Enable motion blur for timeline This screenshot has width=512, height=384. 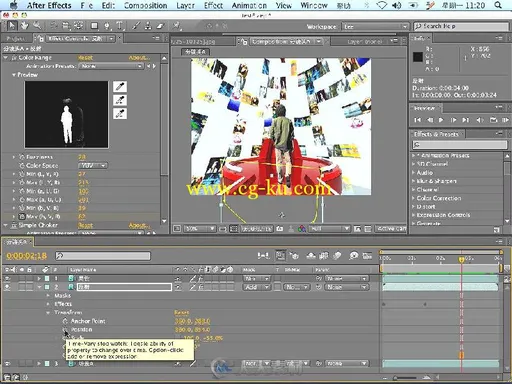pos(337,256)
